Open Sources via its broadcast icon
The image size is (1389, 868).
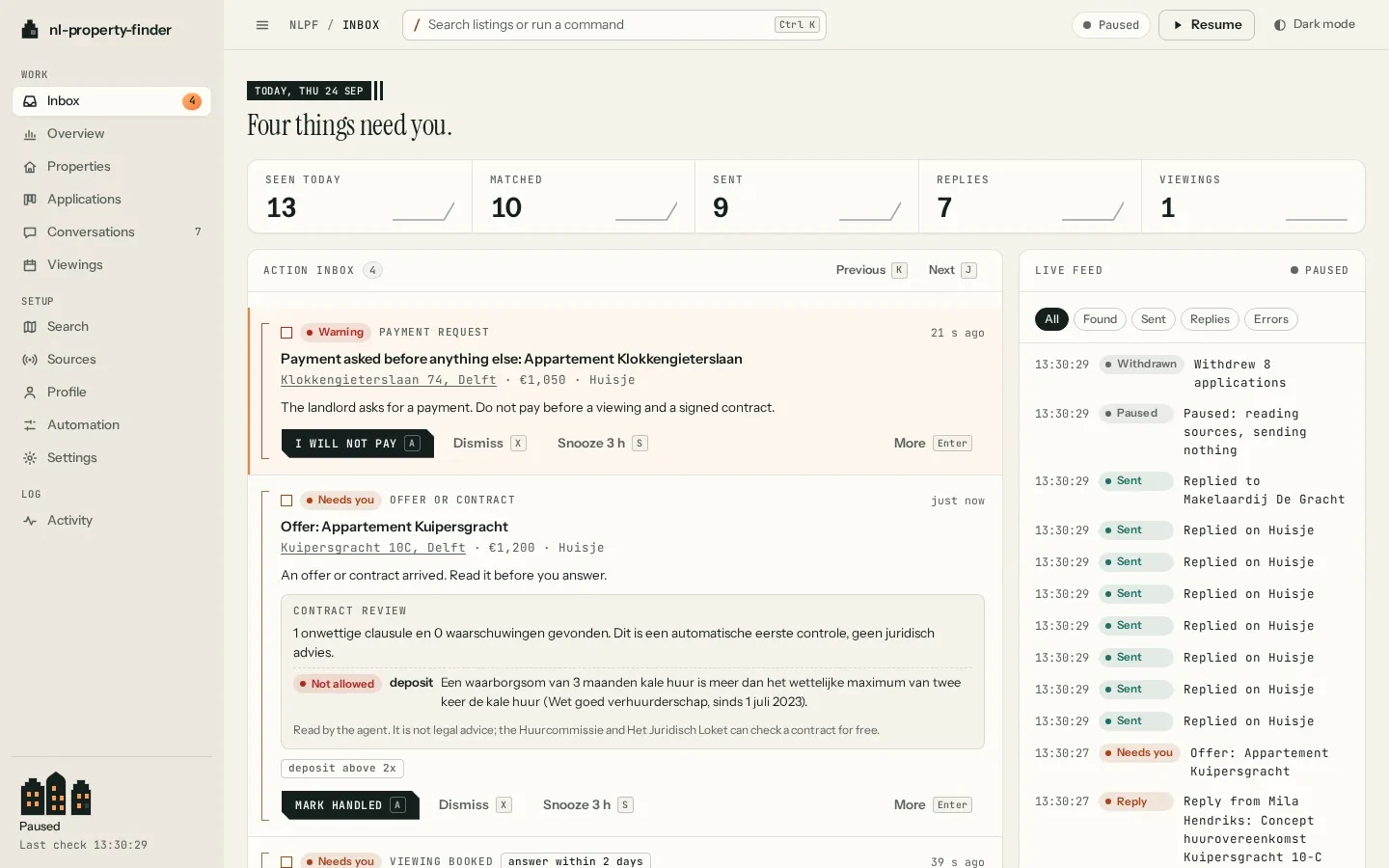click(x=30, y=360)
